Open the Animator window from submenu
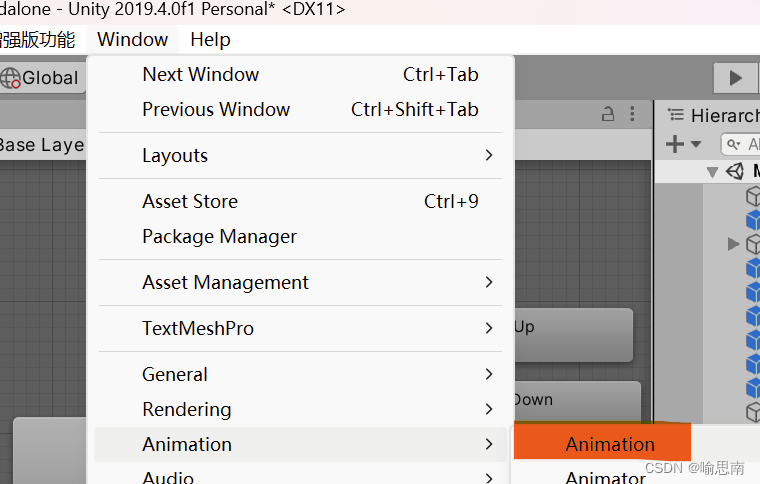This screenshot has height=484, width=760. [x=605, y=477]
